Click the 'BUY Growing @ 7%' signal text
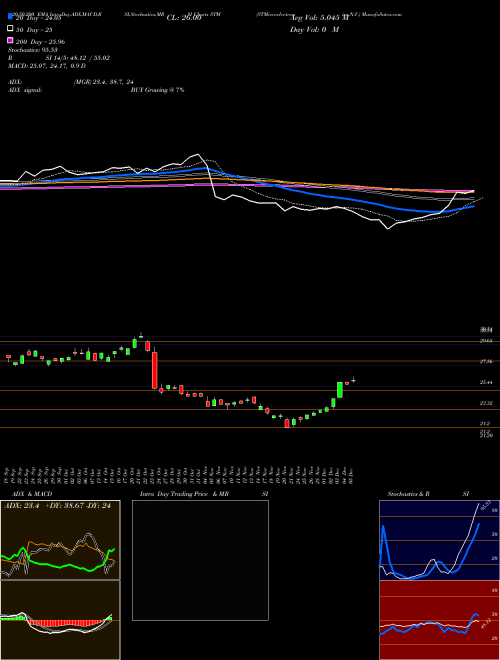500x660 pixels. [157, 90]
